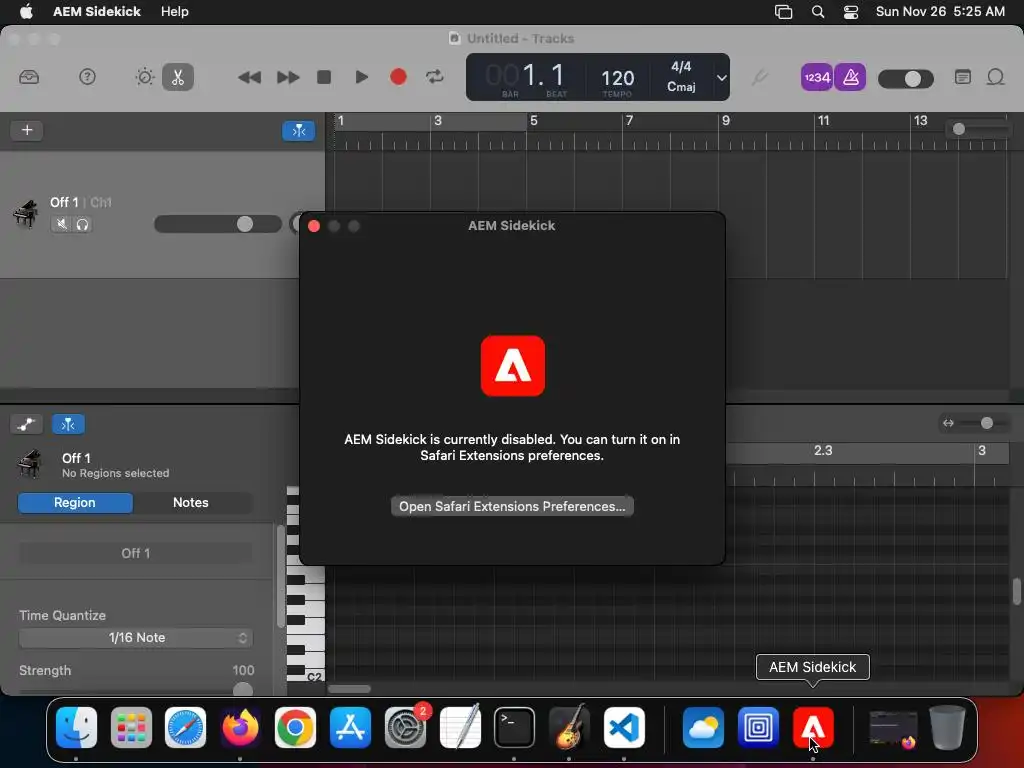The height and width of the screenshot is (768, 1024).
Task: Open Control Center in menu bar
Action: coord(850,11)
